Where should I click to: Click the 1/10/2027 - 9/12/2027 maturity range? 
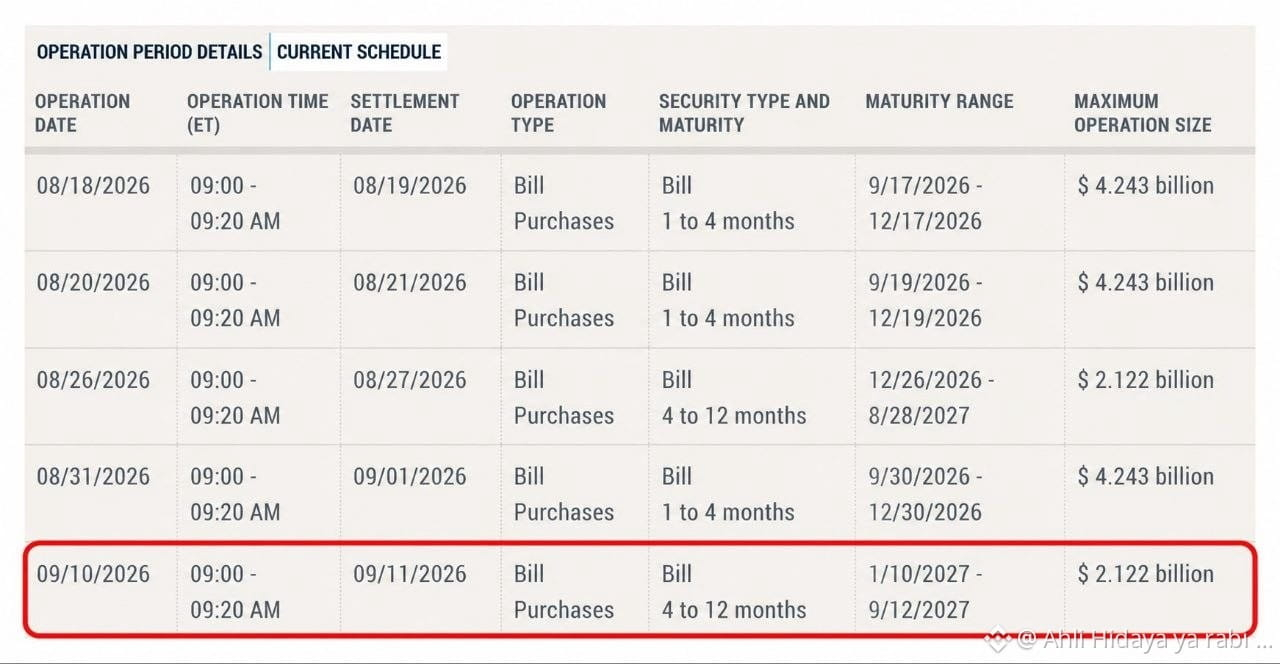925,592
